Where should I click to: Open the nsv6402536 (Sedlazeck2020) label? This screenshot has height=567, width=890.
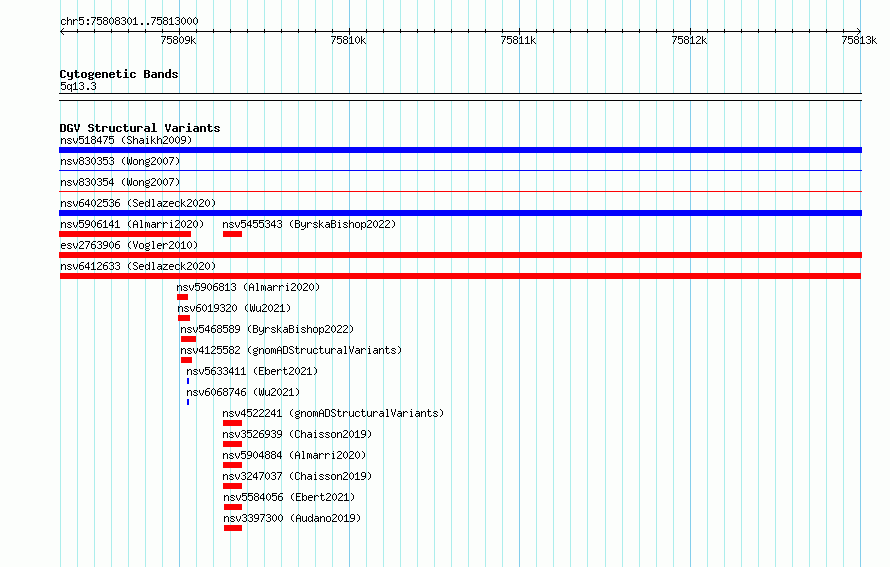138,203
